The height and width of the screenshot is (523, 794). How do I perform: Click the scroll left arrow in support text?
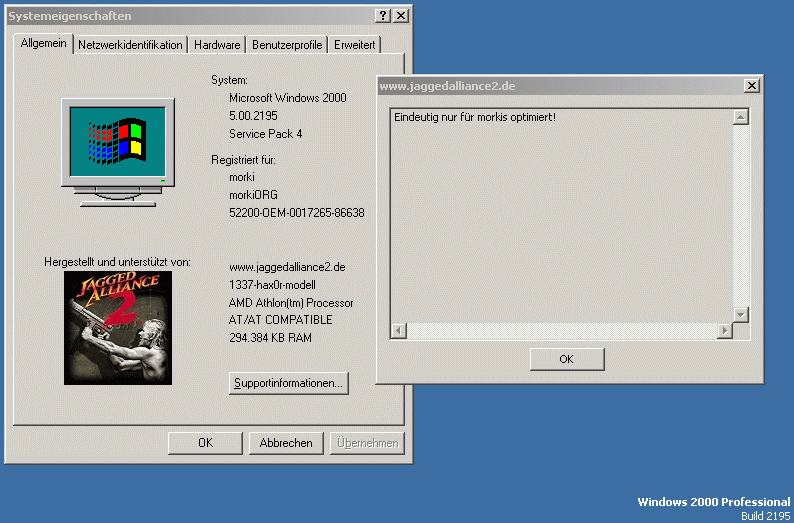pyautogui.click(x=399, y=331)
